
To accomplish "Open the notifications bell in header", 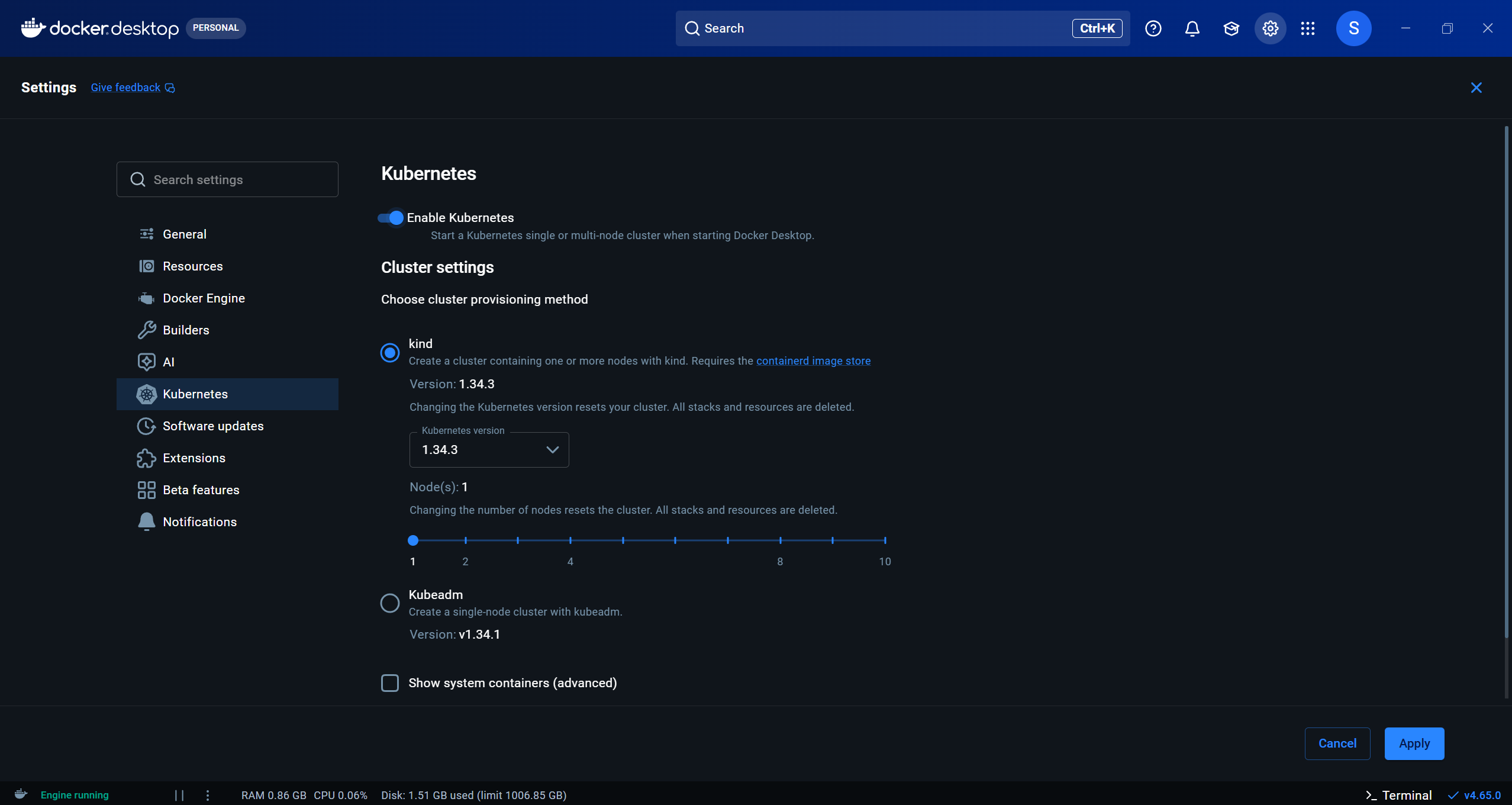I will tap(1192, 28).
